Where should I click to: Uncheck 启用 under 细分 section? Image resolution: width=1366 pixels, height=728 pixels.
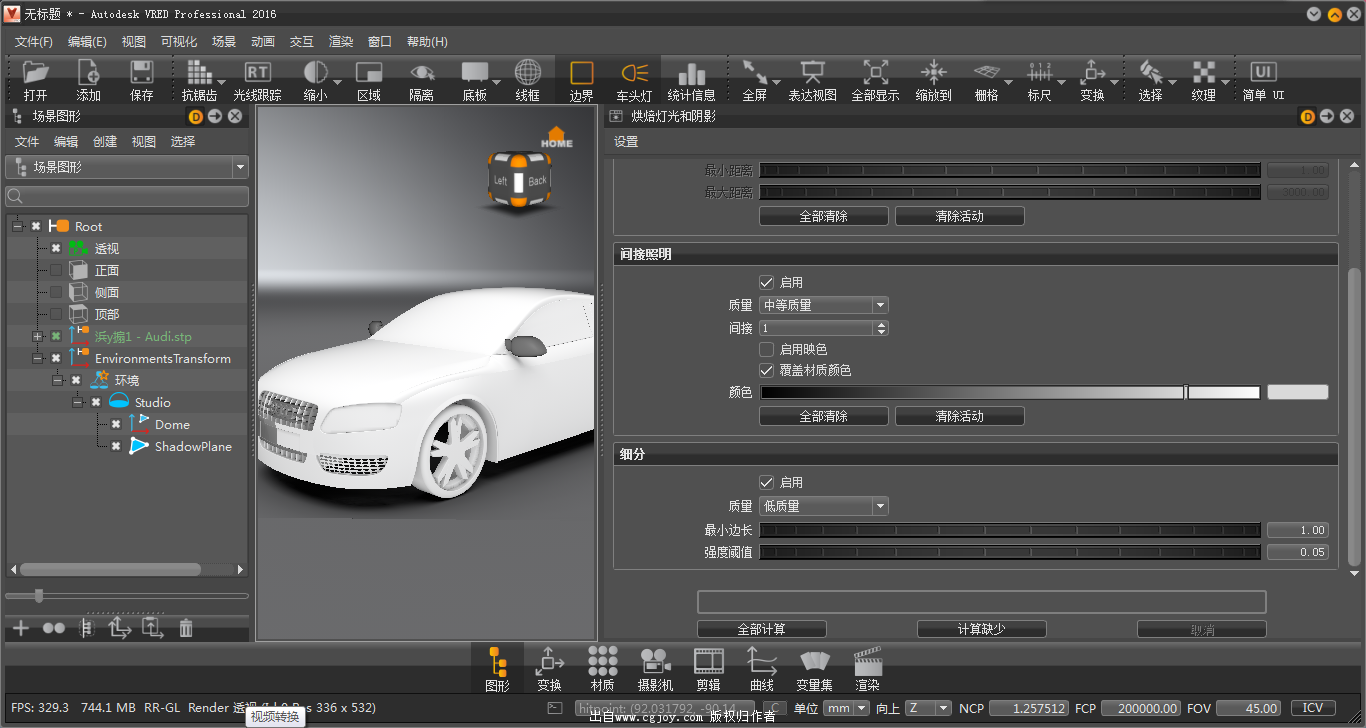(x=766, y=482)
